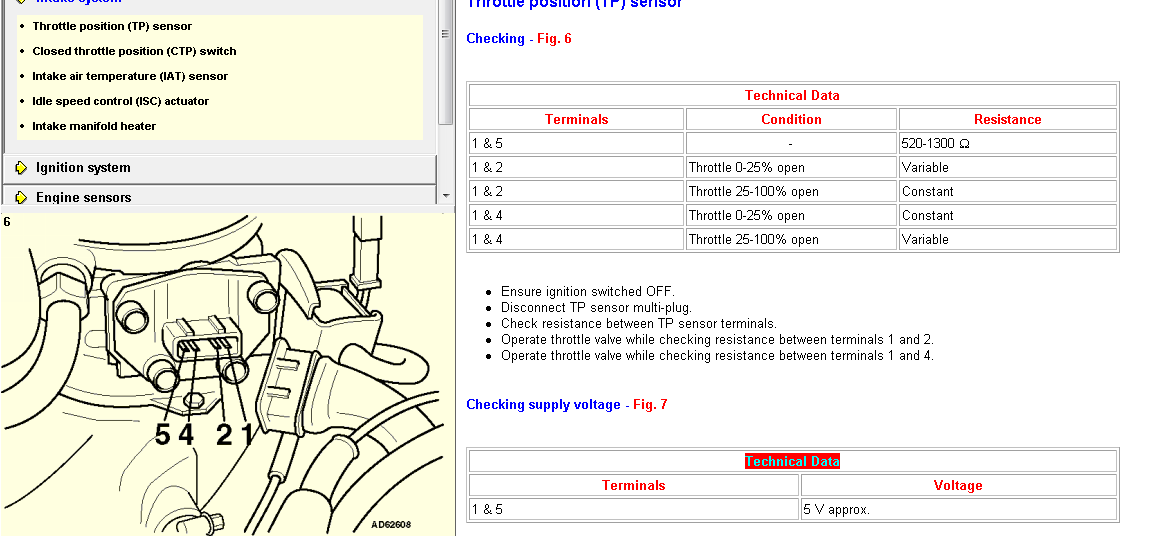Select the 520-1300 Ω resistance cell

coord(1008,144)
